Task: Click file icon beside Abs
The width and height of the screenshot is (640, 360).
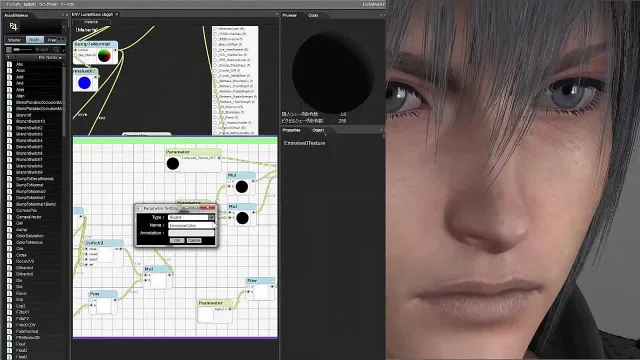Action: [9, 64]
